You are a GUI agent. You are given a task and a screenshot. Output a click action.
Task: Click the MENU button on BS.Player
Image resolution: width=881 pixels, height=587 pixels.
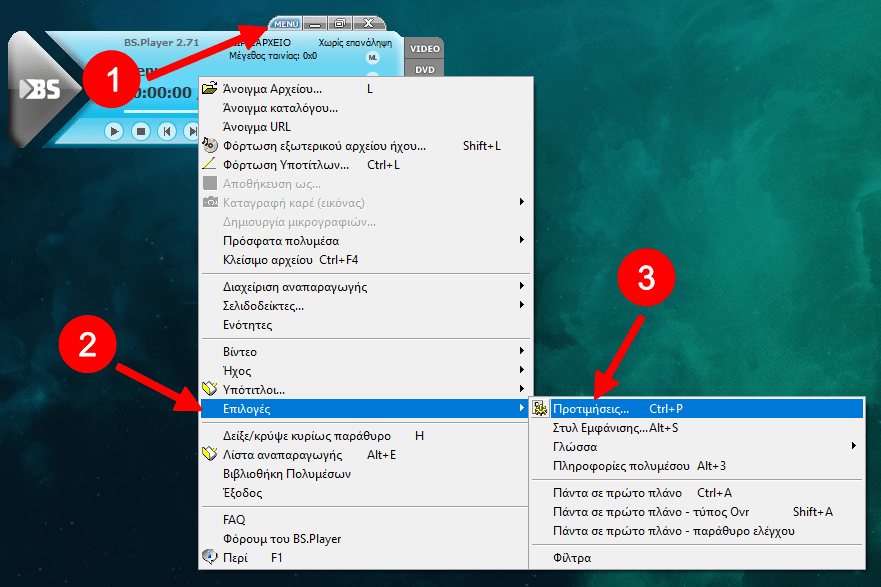(285, 22)
